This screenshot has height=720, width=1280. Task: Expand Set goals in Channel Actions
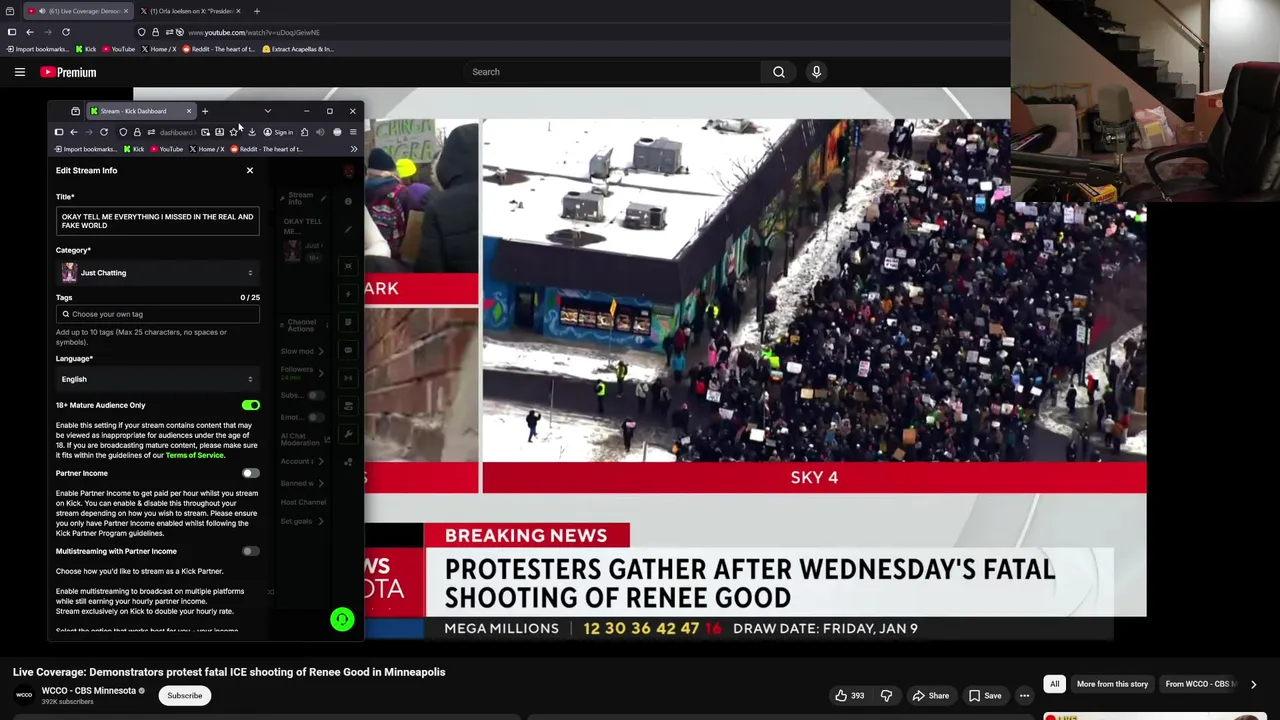pyautogui.click(x=301, y=521)
